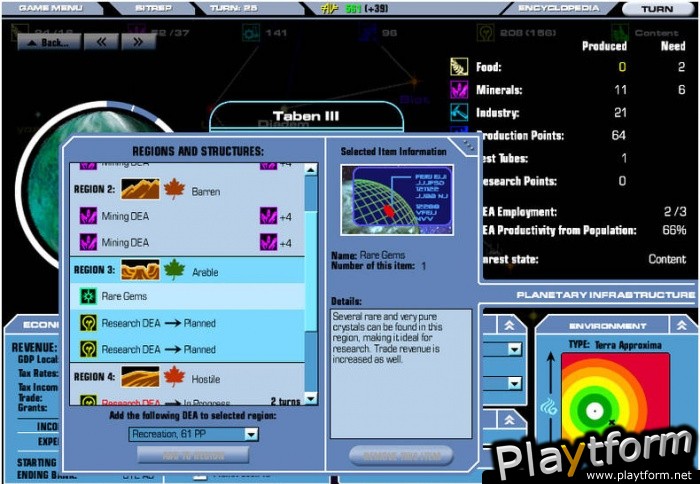Open the second planetary infrastructure dropdown
This screenshot has width=700, height=484.
click(x=514, y=383)
